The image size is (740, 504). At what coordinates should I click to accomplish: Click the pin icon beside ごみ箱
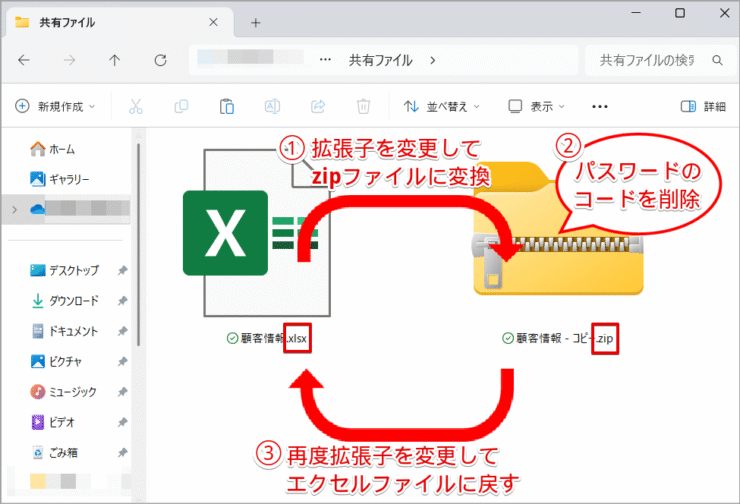pyautogui.click(x=122, y=453)
